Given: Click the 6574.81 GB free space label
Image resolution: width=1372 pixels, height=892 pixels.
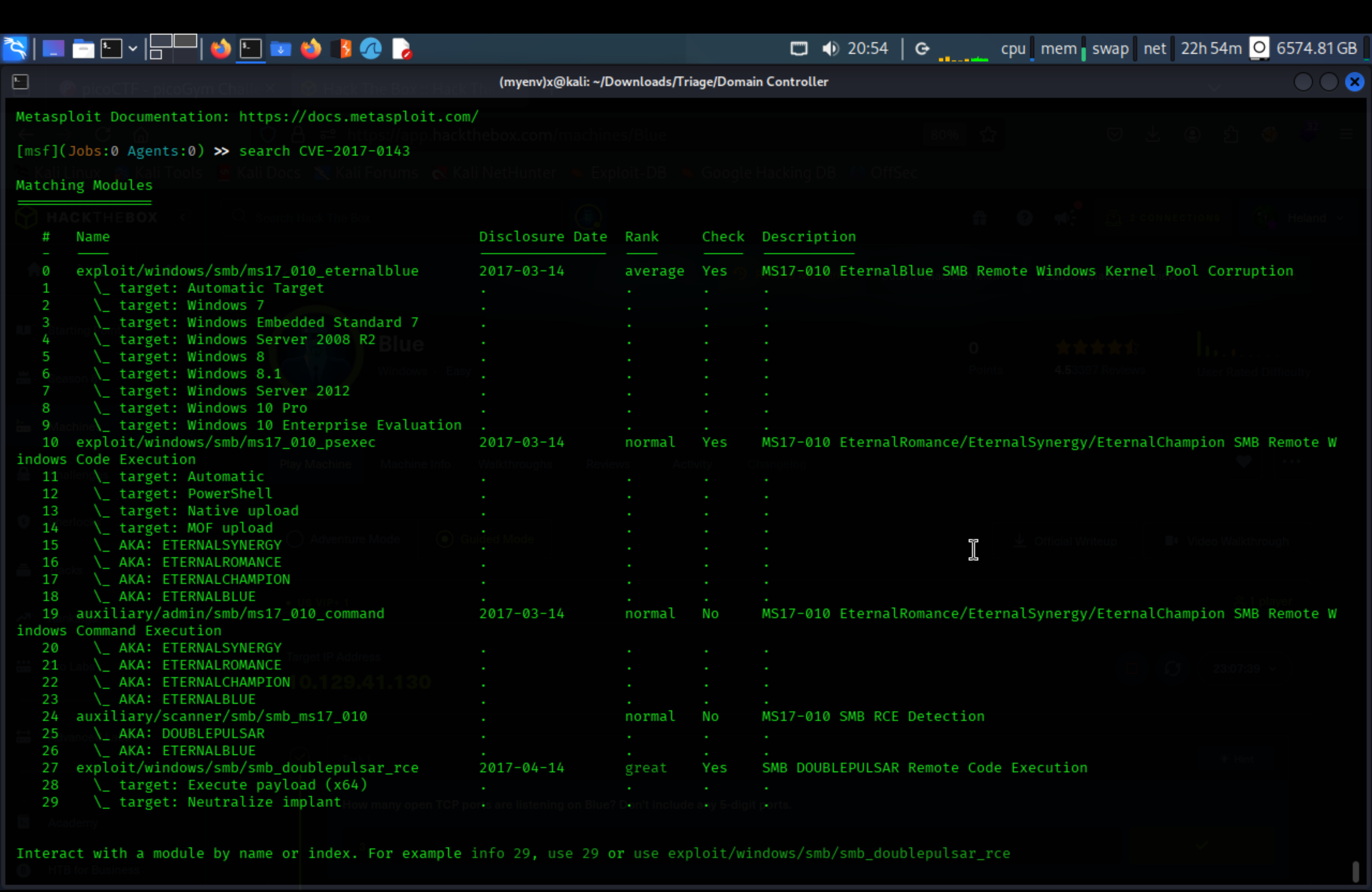Looking at the screenshot, I should point(1316,49).
